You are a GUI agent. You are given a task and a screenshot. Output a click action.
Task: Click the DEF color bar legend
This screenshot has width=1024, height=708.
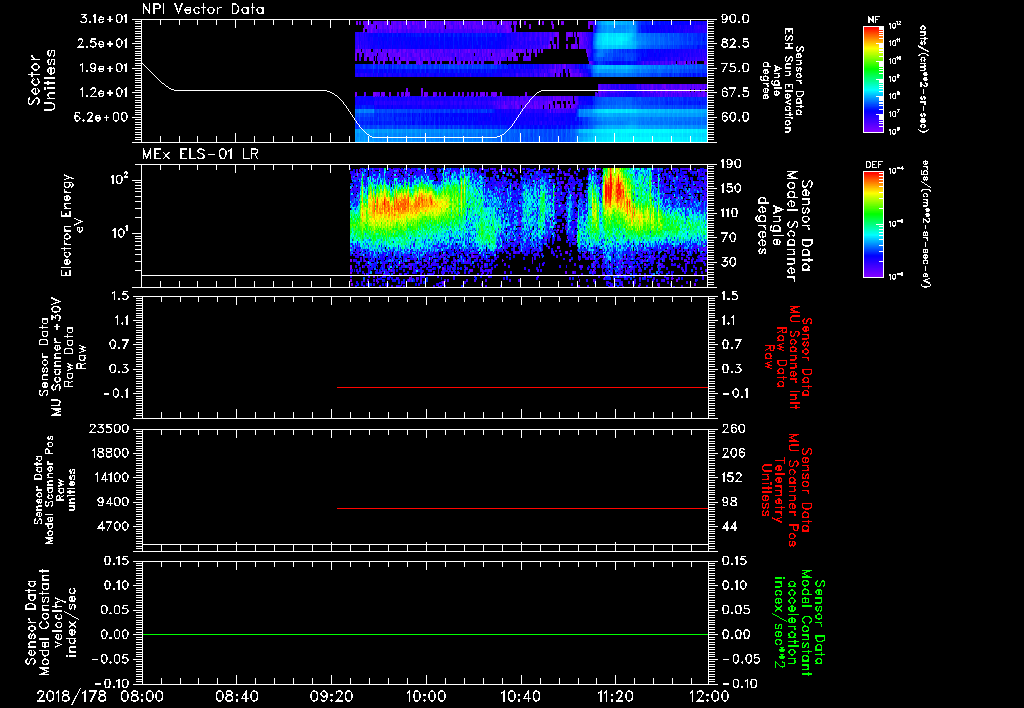pyautogui.click(x=873, y=224)
